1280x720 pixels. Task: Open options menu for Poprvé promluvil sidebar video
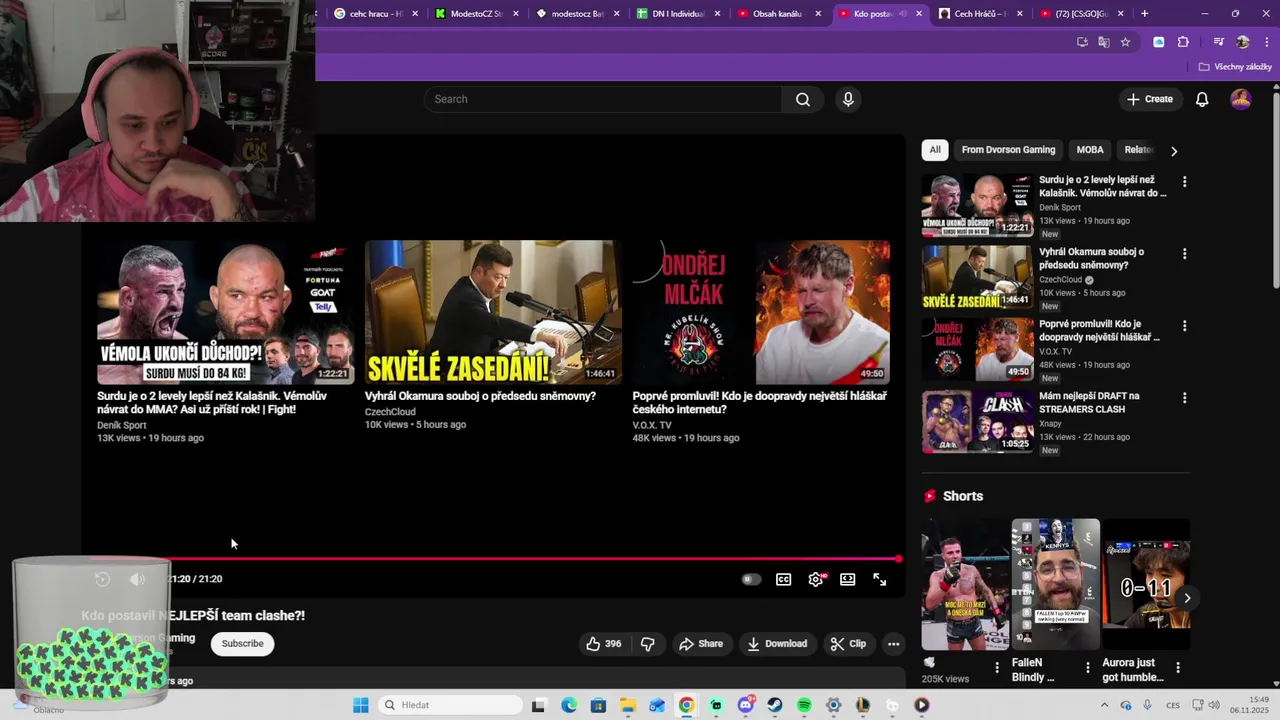[x=1185, y=326]
